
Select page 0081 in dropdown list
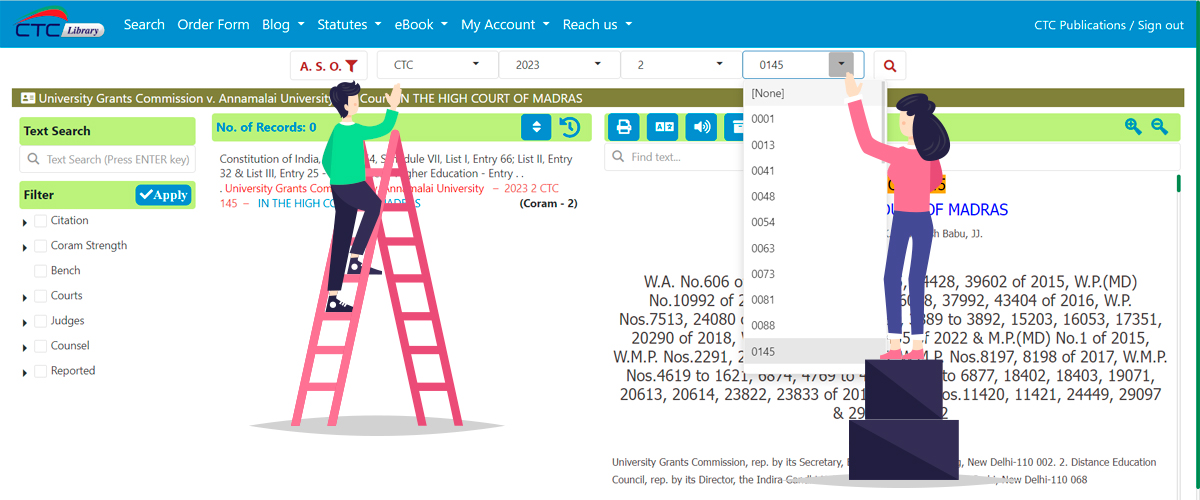point(814,300)
